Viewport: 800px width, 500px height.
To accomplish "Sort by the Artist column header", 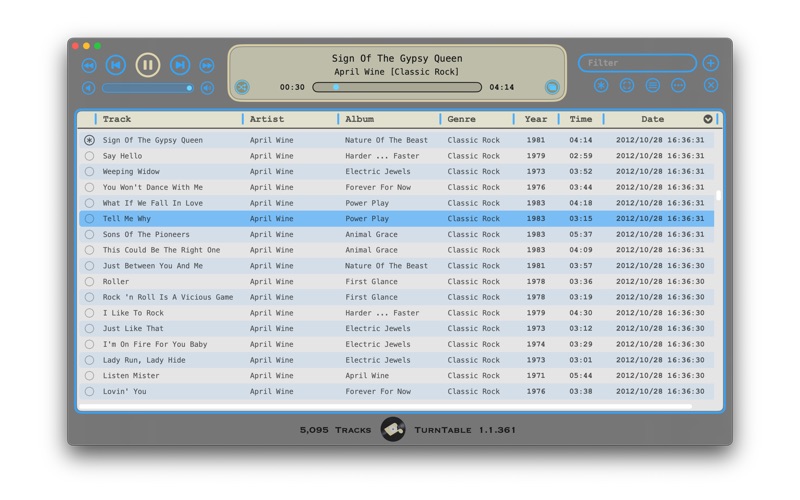I will (x=266, y=119).
